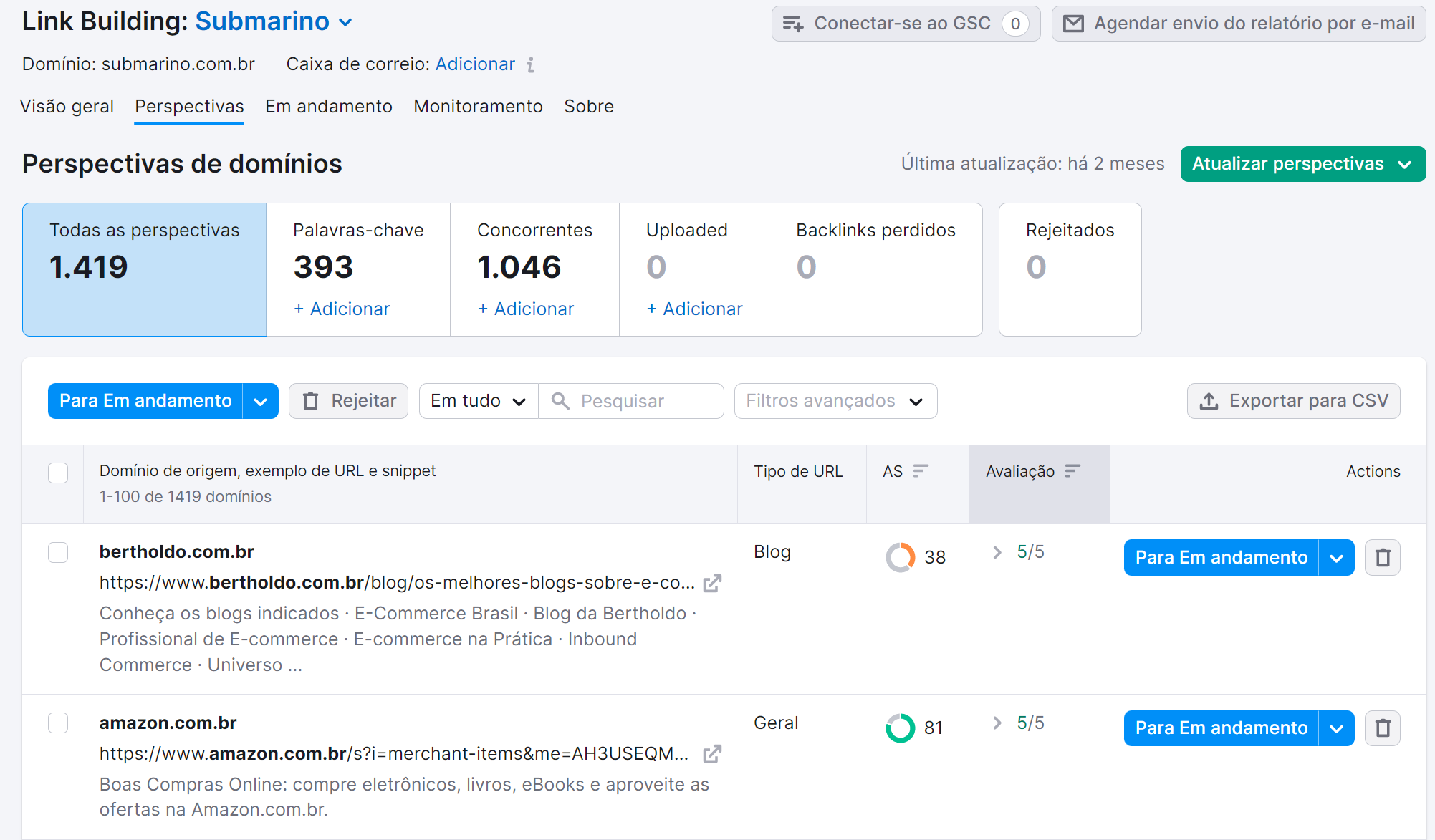Screen dimensions: 1435x840
Task: Click + Adicionar under Palavras-chave
Action: [x=342, y=309]
